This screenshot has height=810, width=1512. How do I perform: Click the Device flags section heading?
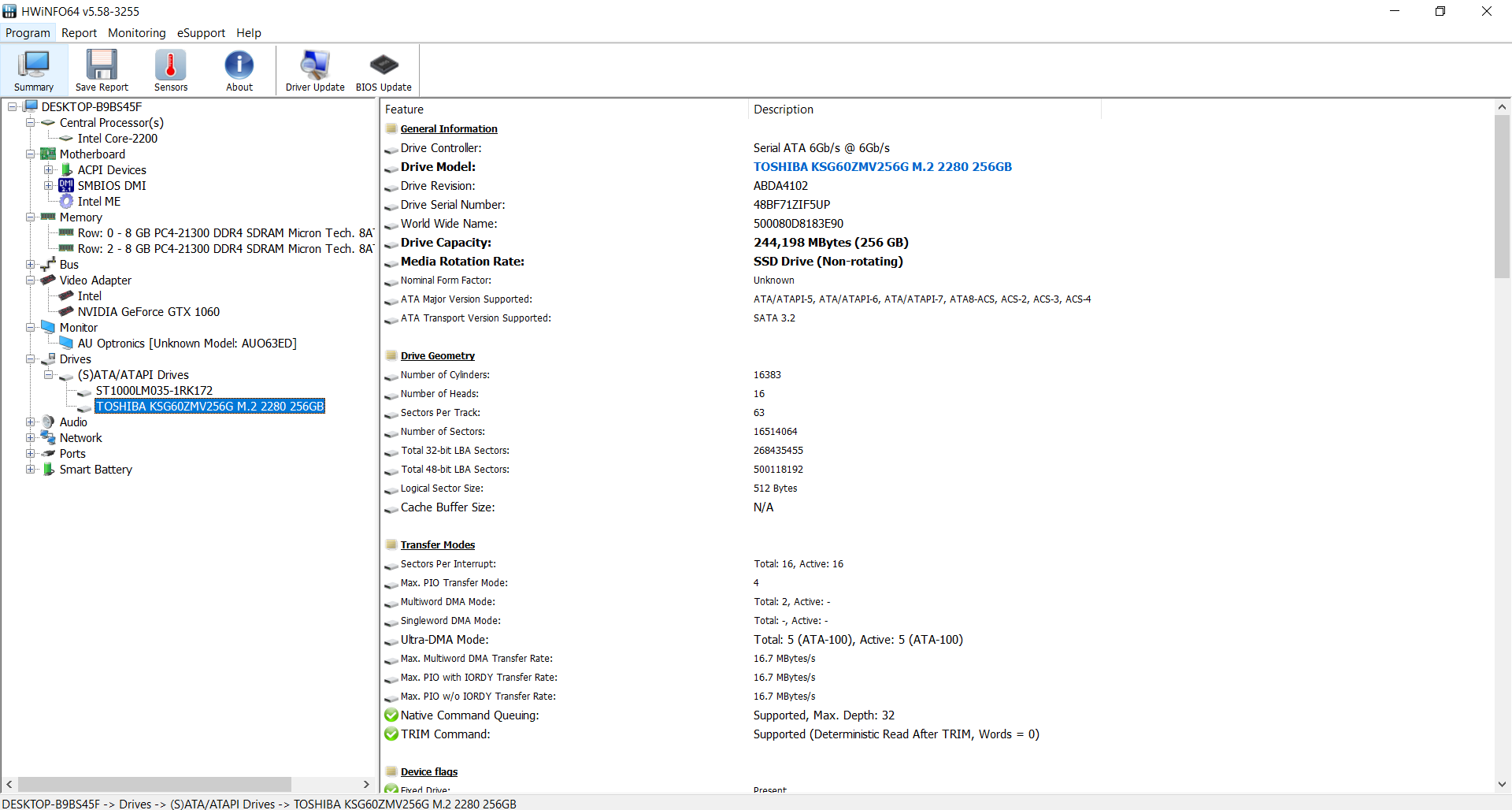coord(429,772)
